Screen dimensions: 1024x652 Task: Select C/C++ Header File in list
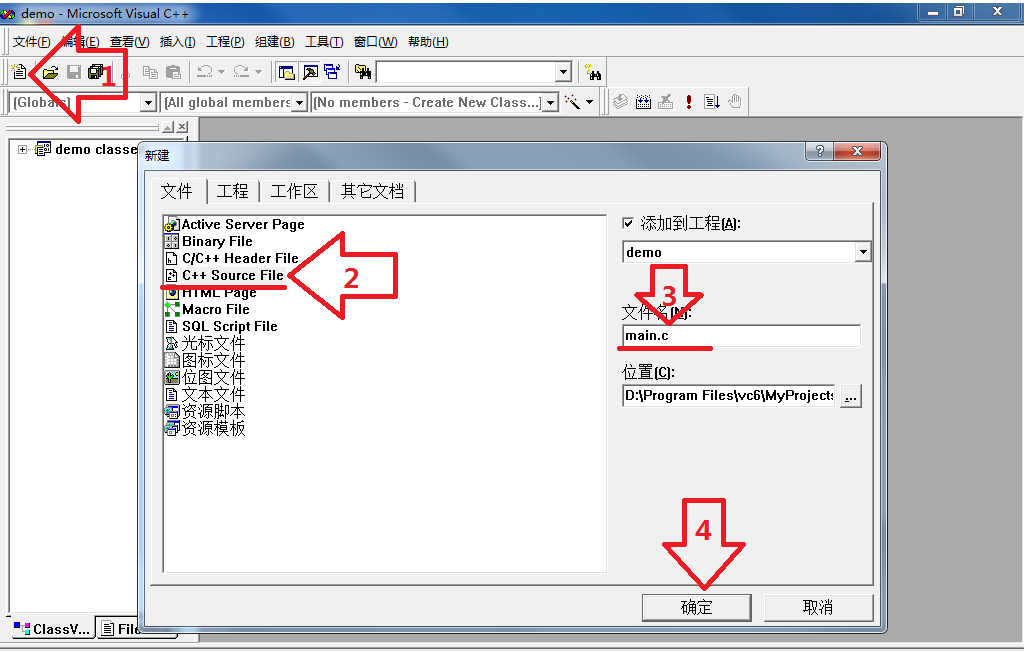pos(239,258)
